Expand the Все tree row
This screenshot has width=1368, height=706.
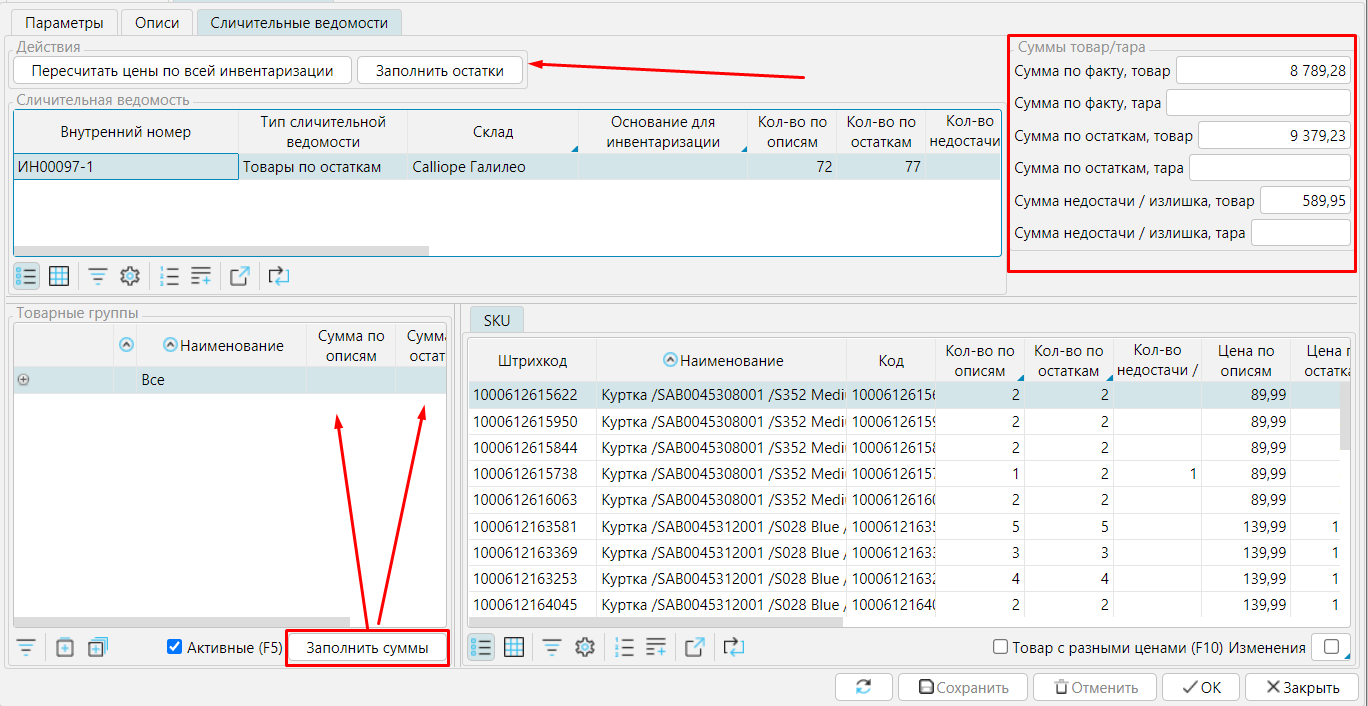coord(23,380)
